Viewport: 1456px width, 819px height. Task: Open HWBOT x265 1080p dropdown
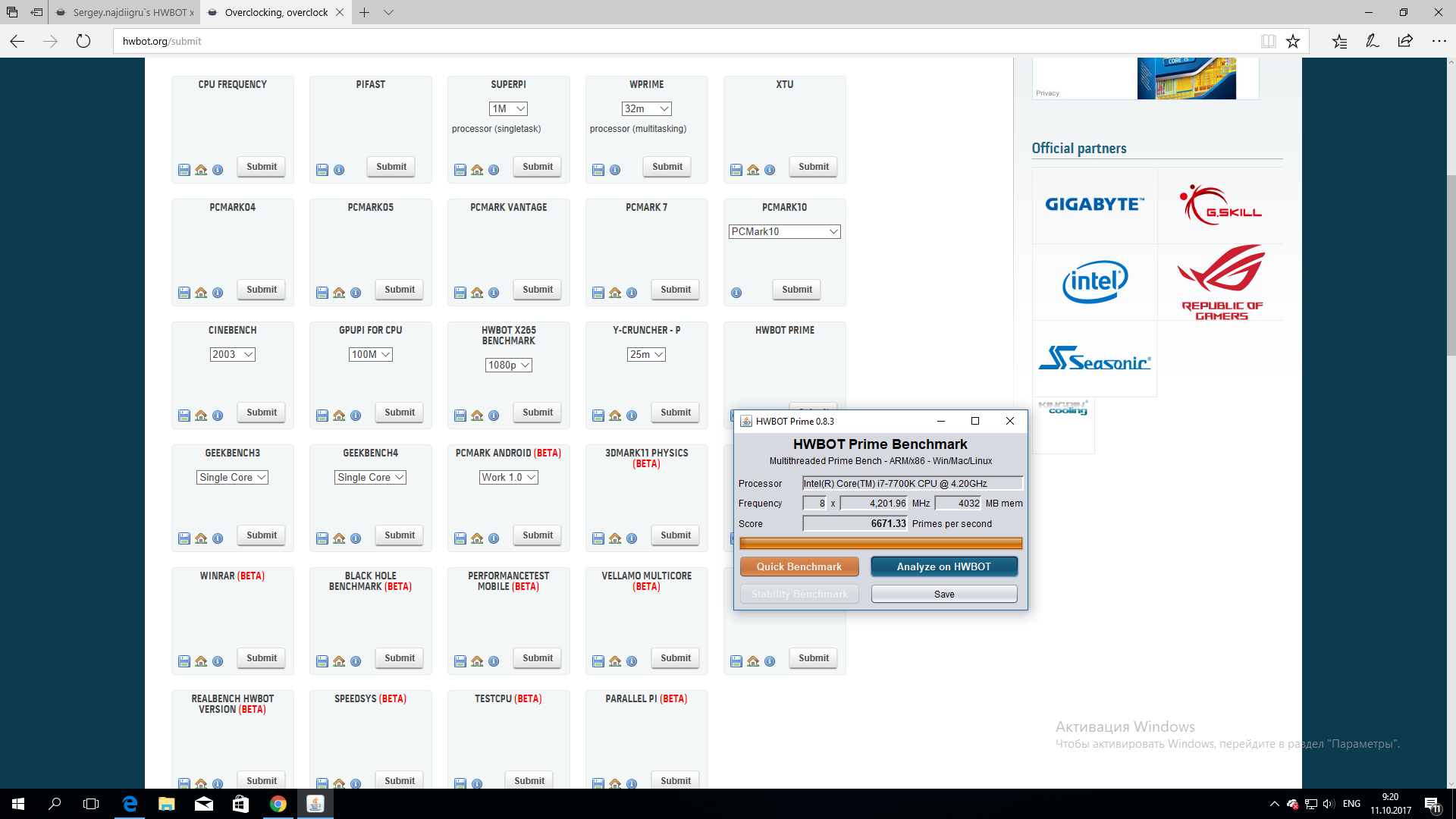508,365
